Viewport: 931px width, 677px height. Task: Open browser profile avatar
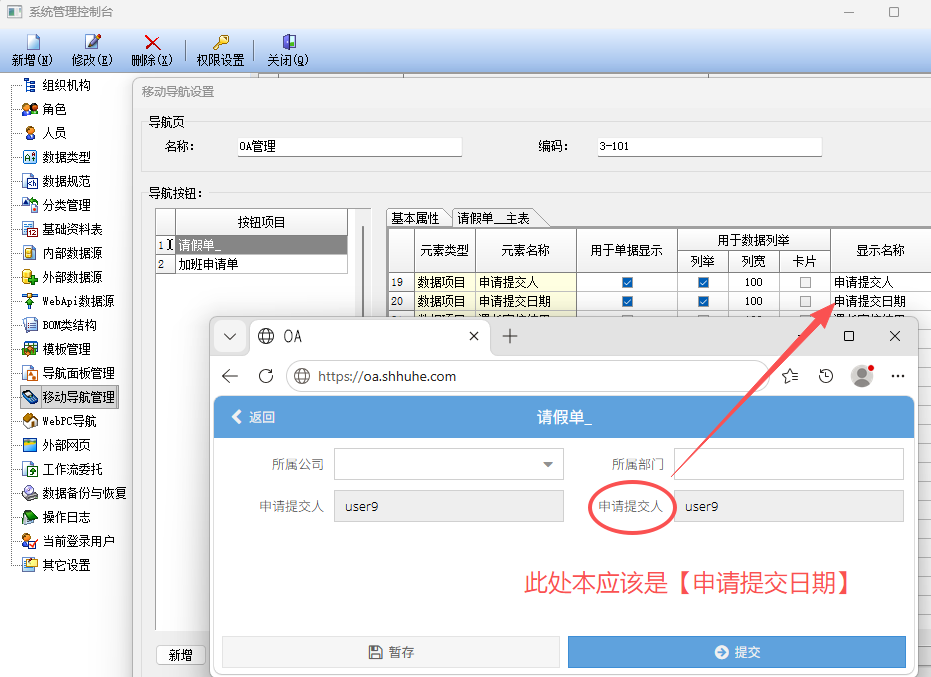coord(862,376)
